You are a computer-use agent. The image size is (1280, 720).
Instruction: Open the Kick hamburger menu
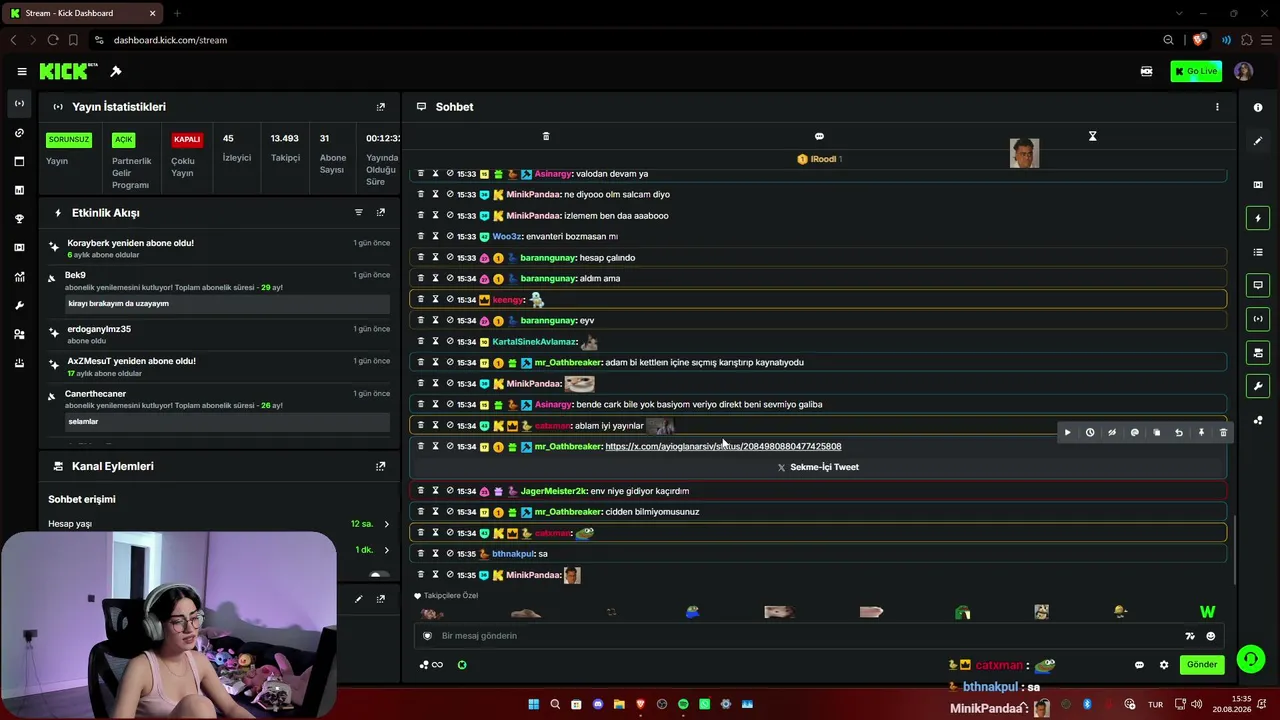(x=21, y=71)
